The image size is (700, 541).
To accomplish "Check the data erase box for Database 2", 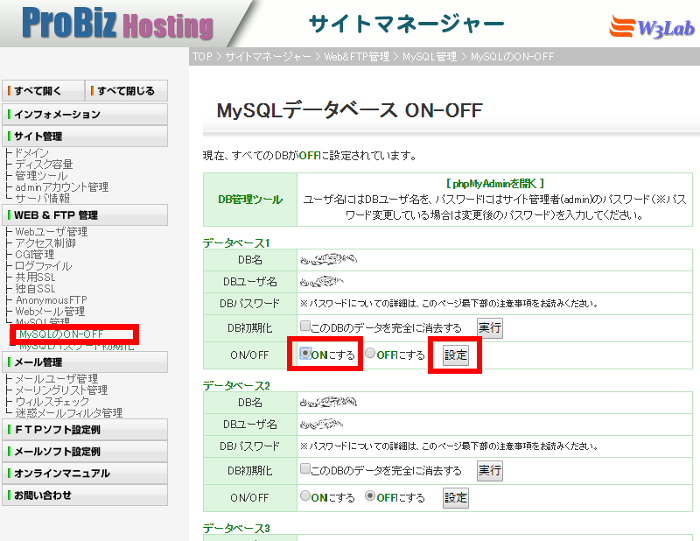I will (x=306, y=469).
